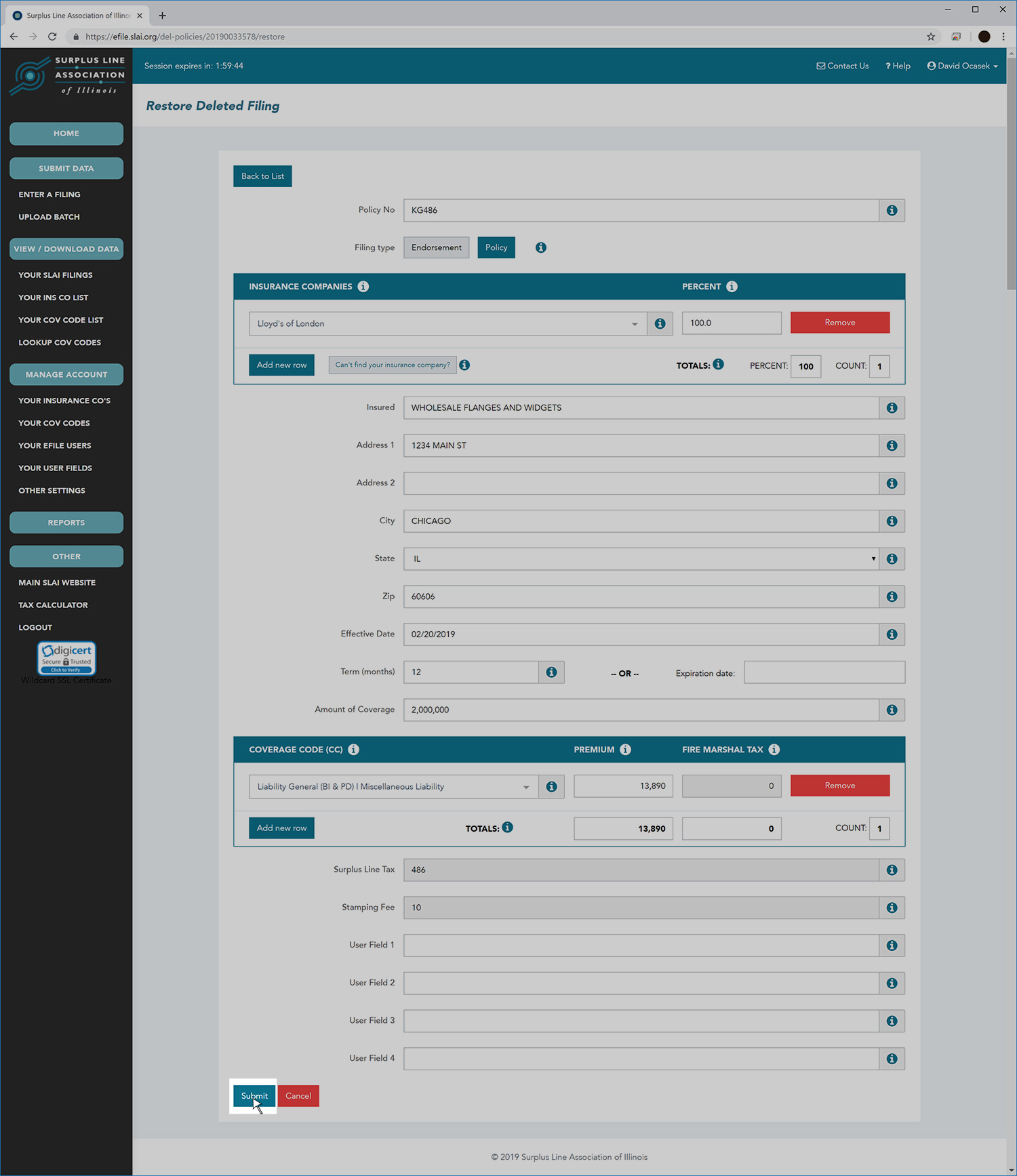Bookmark this page with the star icon
Image resolution: width=1017 pixels, height=1176 pixels.
click(931, 37)
